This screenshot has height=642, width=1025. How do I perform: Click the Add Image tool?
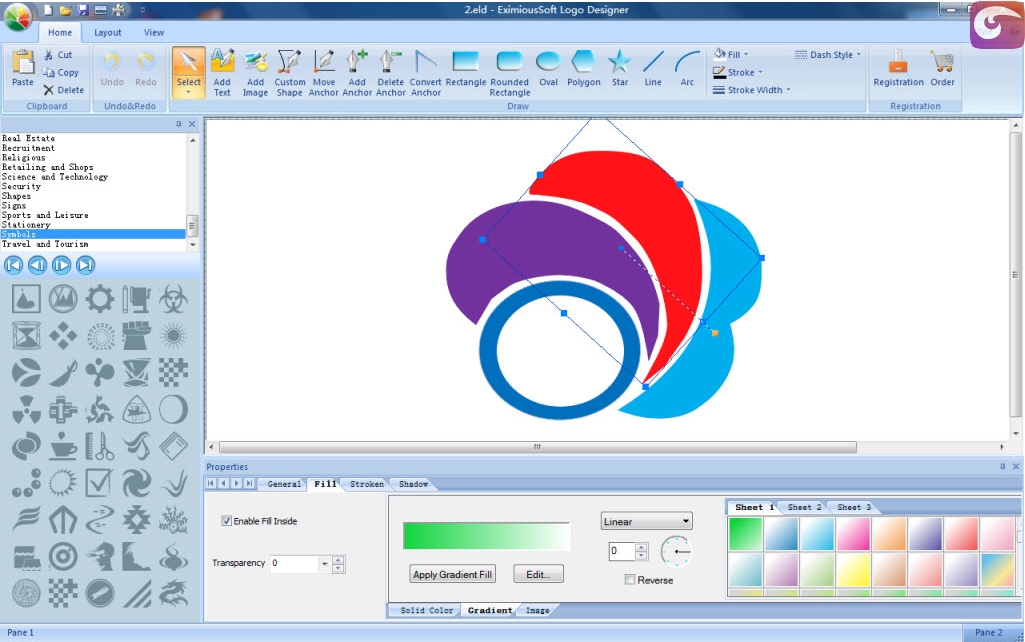coord(256,73)
